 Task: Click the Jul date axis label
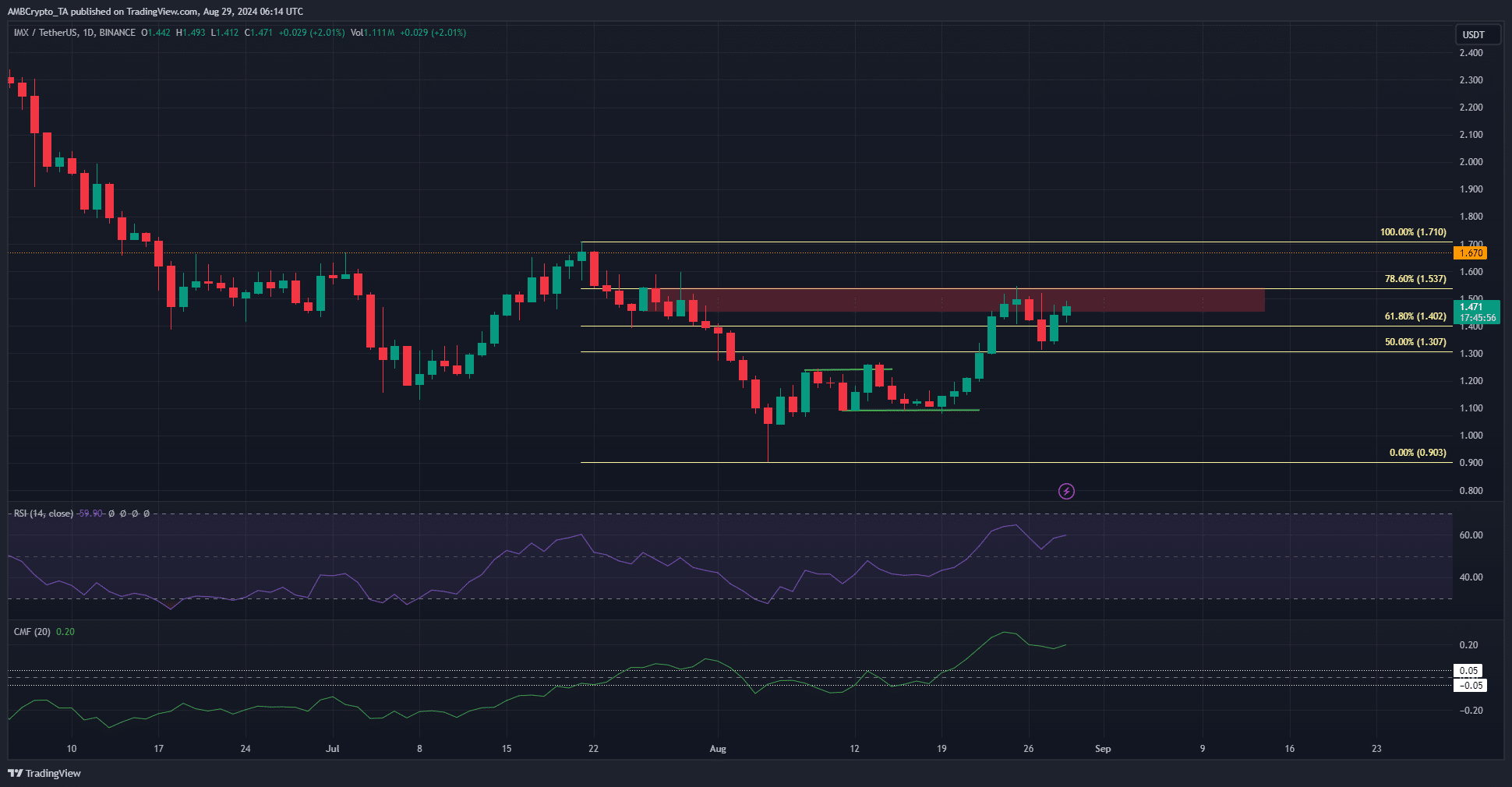point(333,749)
